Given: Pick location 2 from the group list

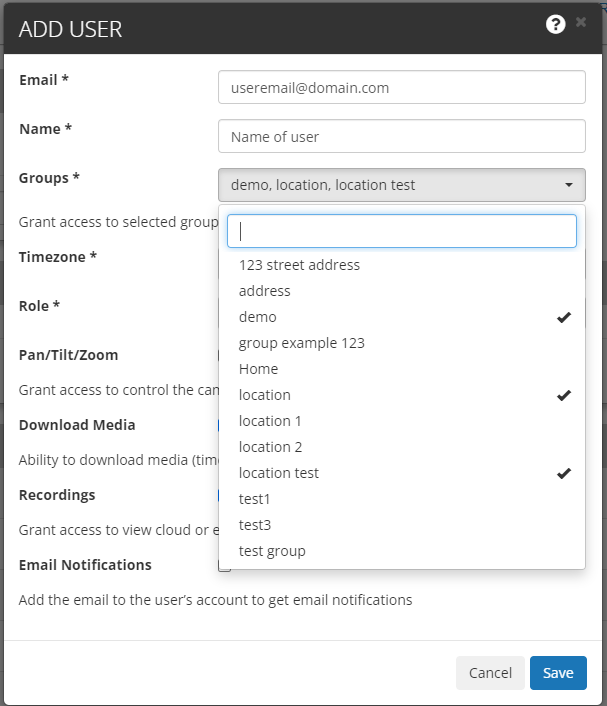Looking at the screenshot, I should (270, 447).
